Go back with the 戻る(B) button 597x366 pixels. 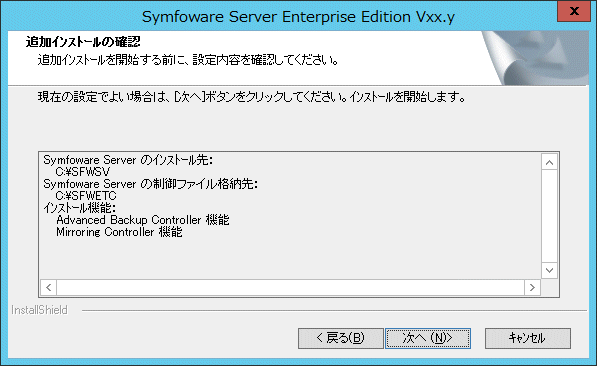coord(340,338)
